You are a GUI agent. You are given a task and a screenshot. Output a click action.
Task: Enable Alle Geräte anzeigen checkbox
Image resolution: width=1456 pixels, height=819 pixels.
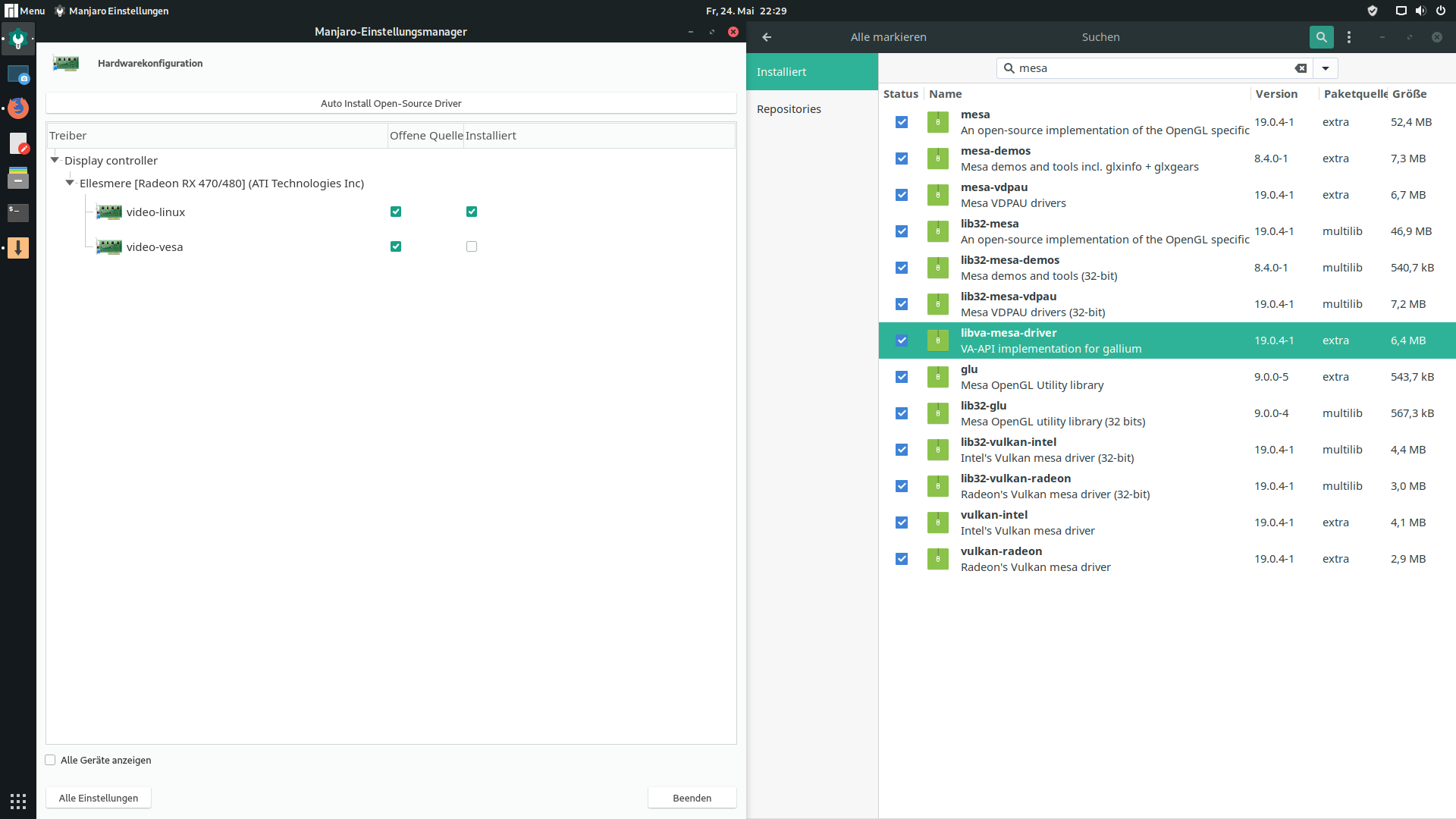point(51,760)
